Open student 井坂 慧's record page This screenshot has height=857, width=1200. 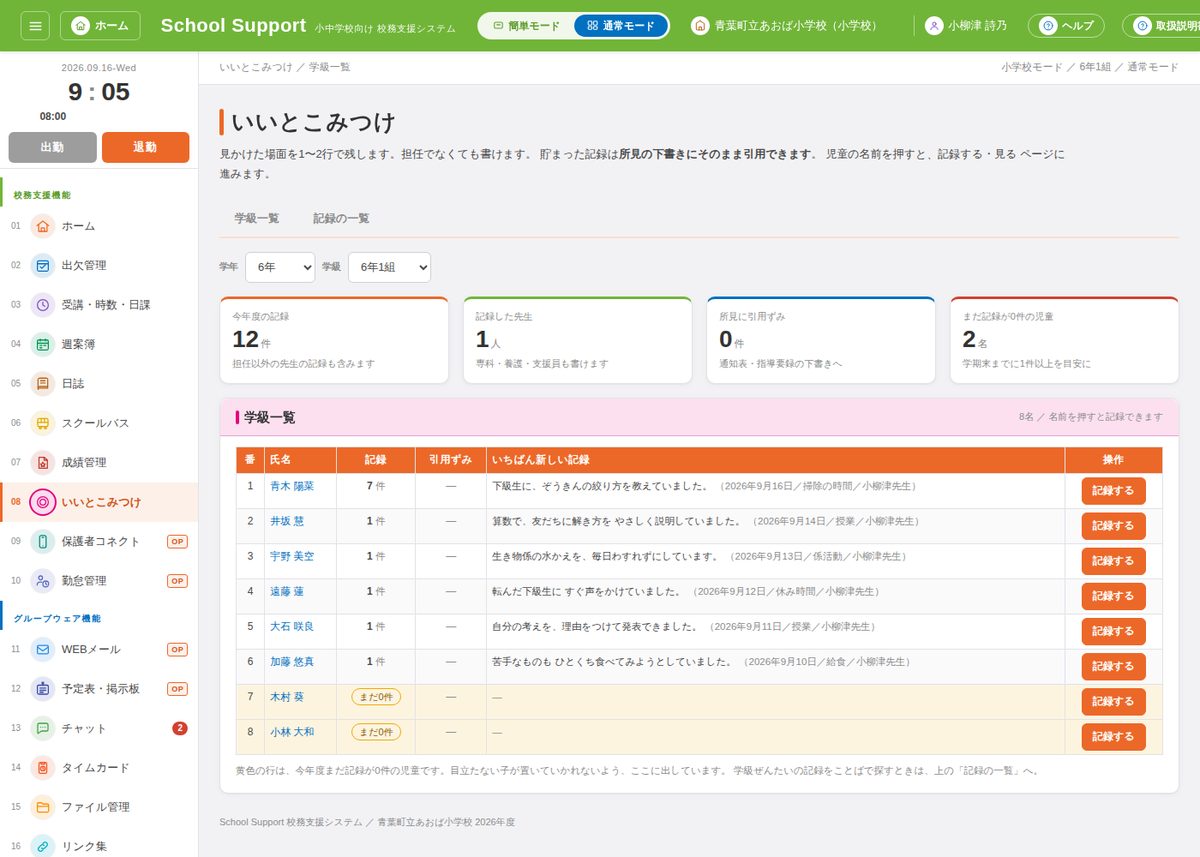point(286,521)
